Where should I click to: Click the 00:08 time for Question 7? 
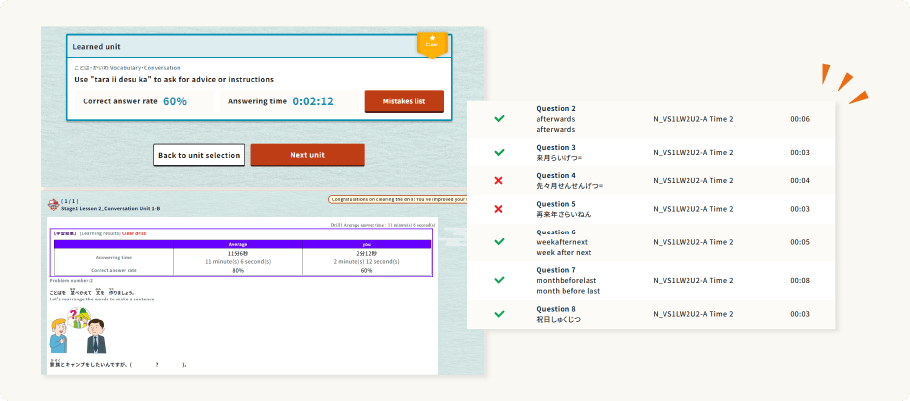coord(799,281)
